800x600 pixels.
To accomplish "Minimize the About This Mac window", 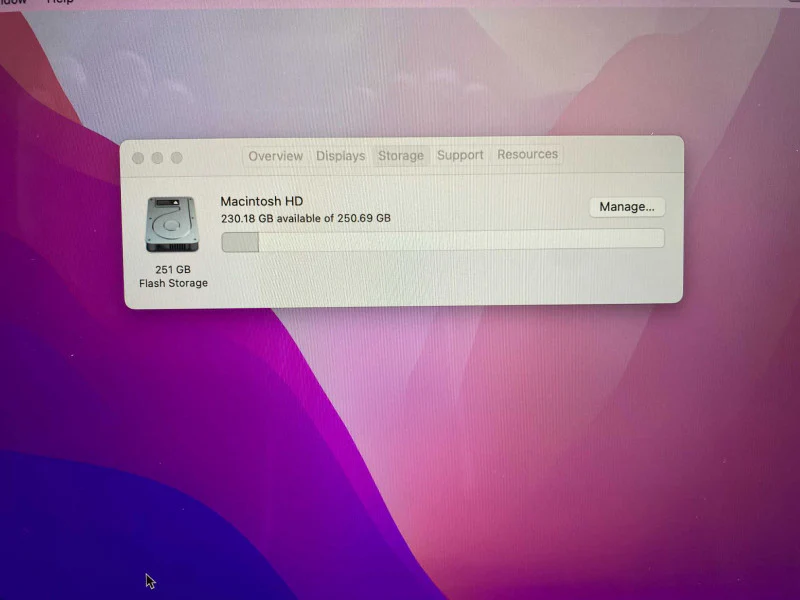I will 157,158.
